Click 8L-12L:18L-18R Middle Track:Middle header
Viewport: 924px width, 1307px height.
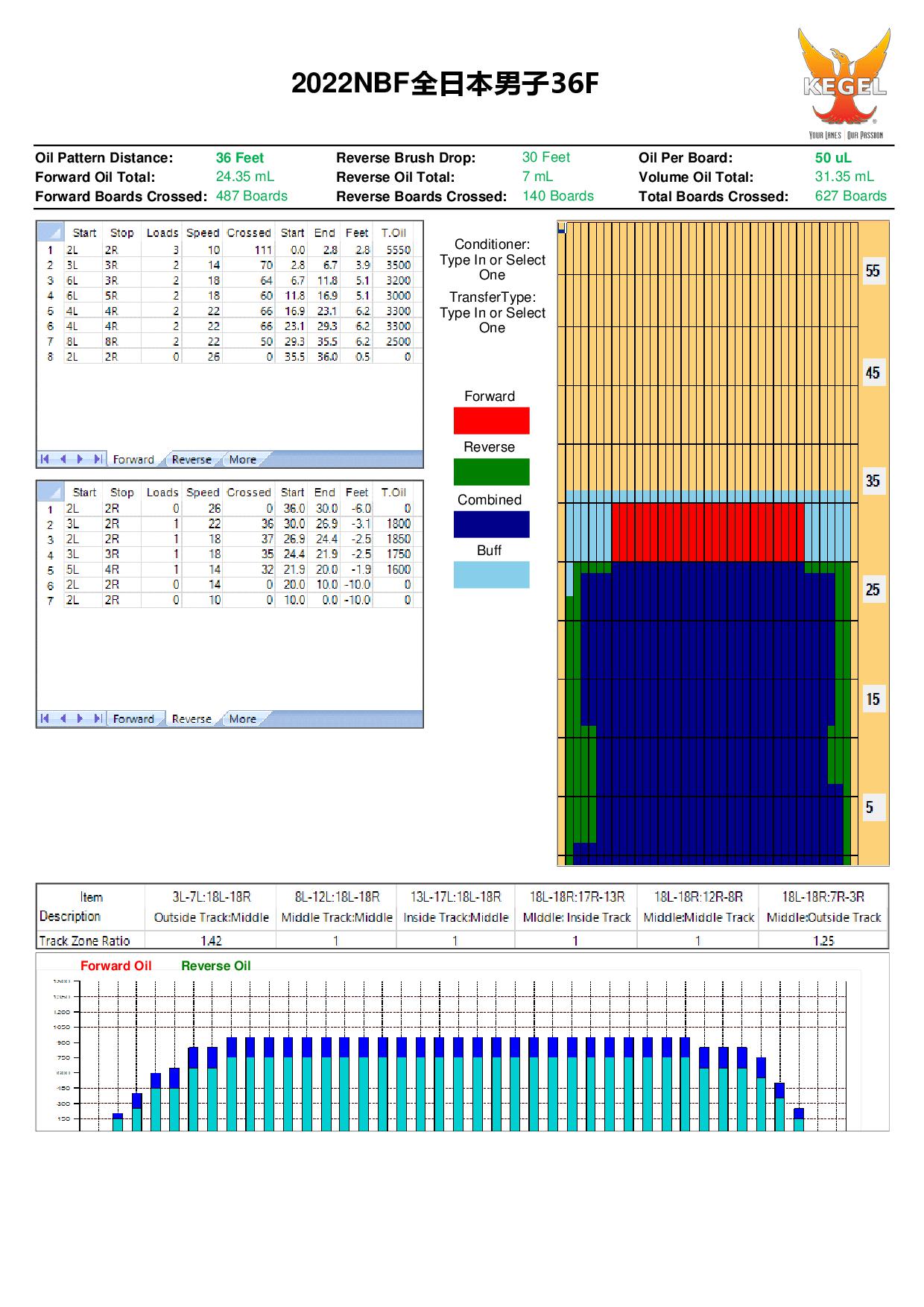click(337, 907)
